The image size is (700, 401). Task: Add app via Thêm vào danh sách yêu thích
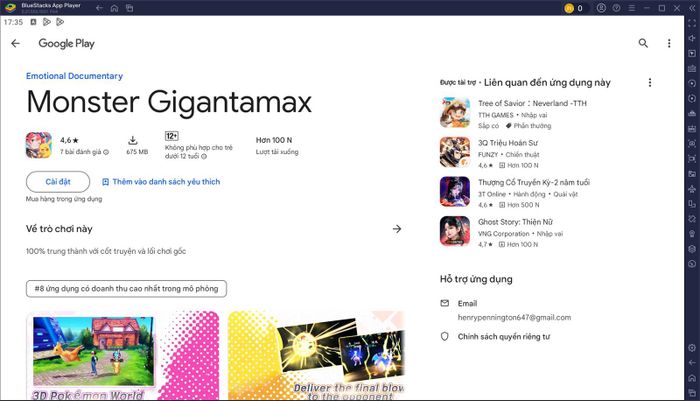click(x=161, y=182)
